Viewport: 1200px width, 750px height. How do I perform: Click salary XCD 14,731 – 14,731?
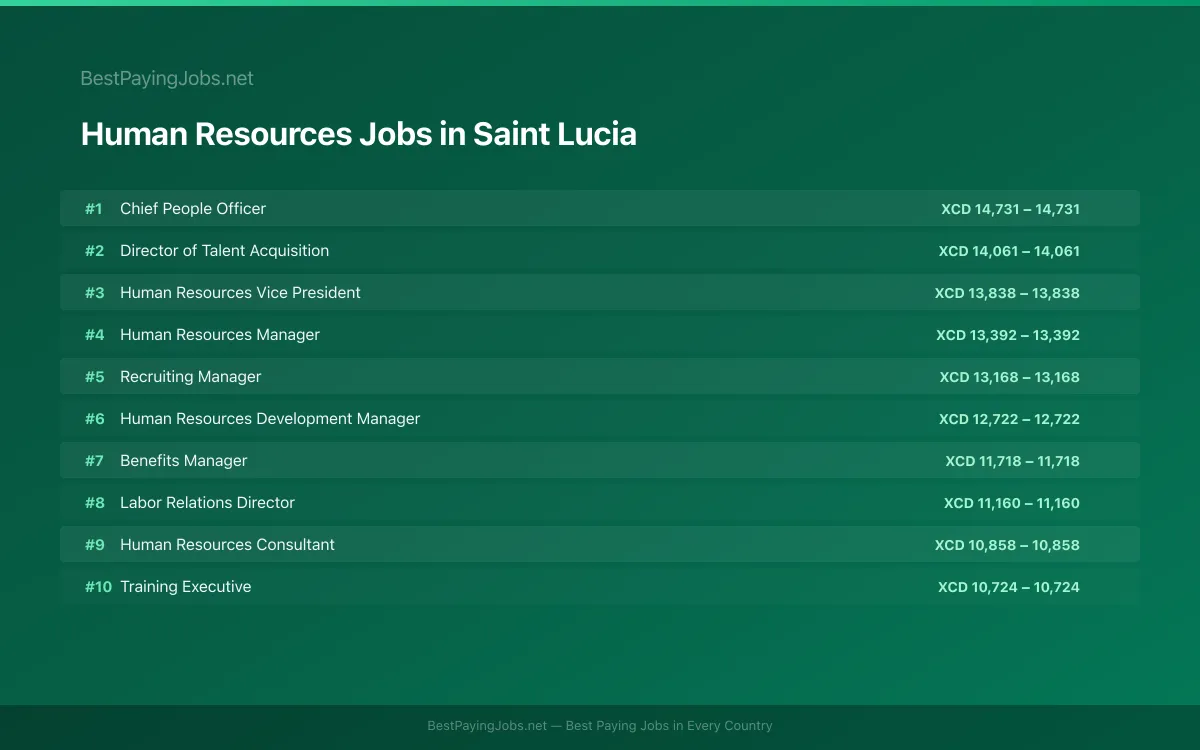1010,209
